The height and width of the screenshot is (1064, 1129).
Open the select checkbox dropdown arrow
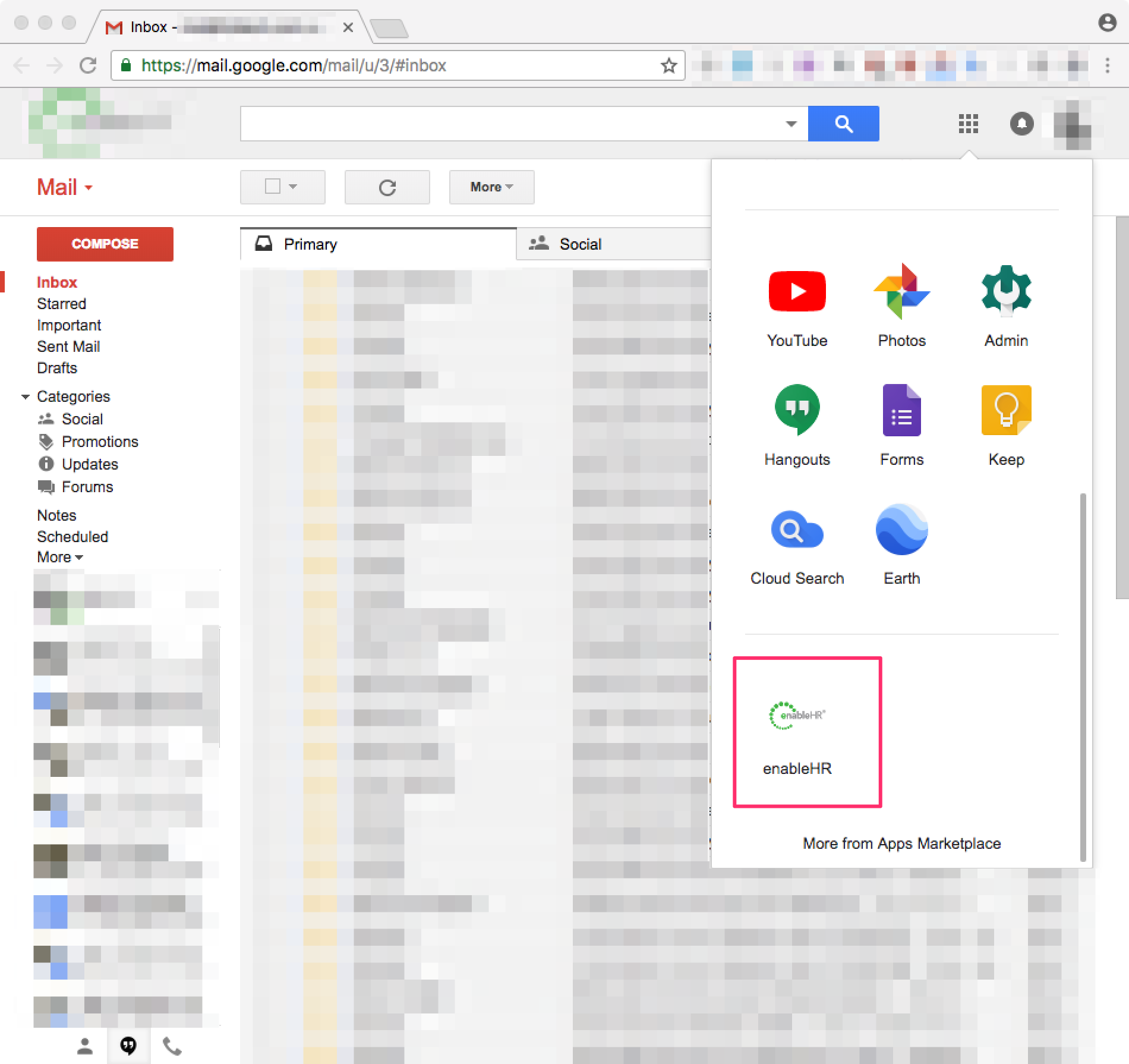(292, 187)
